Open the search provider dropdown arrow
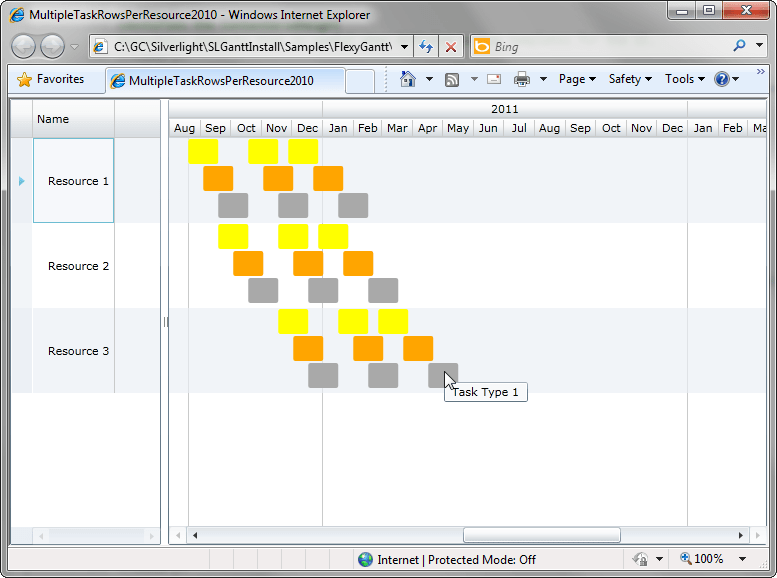777x578 pixels. (x=759, y=46)
